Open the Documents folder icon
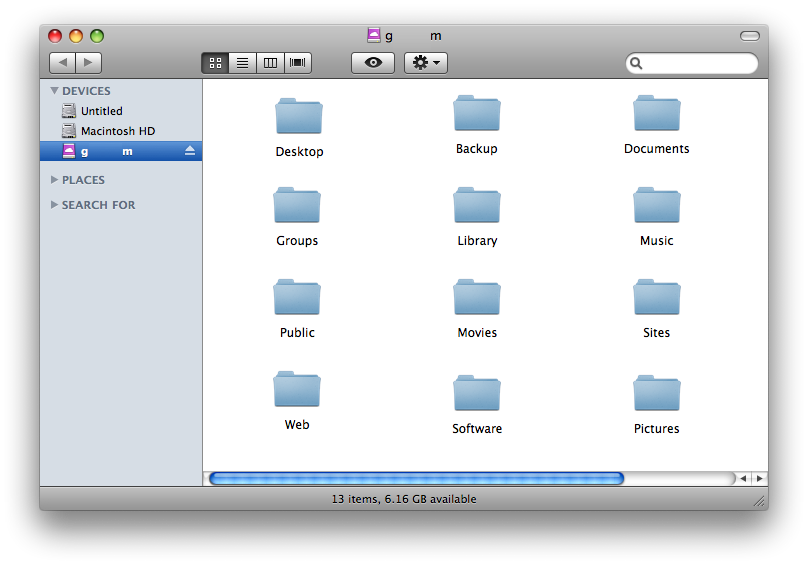This screenshot has height=565, width=808. (656, 114)
